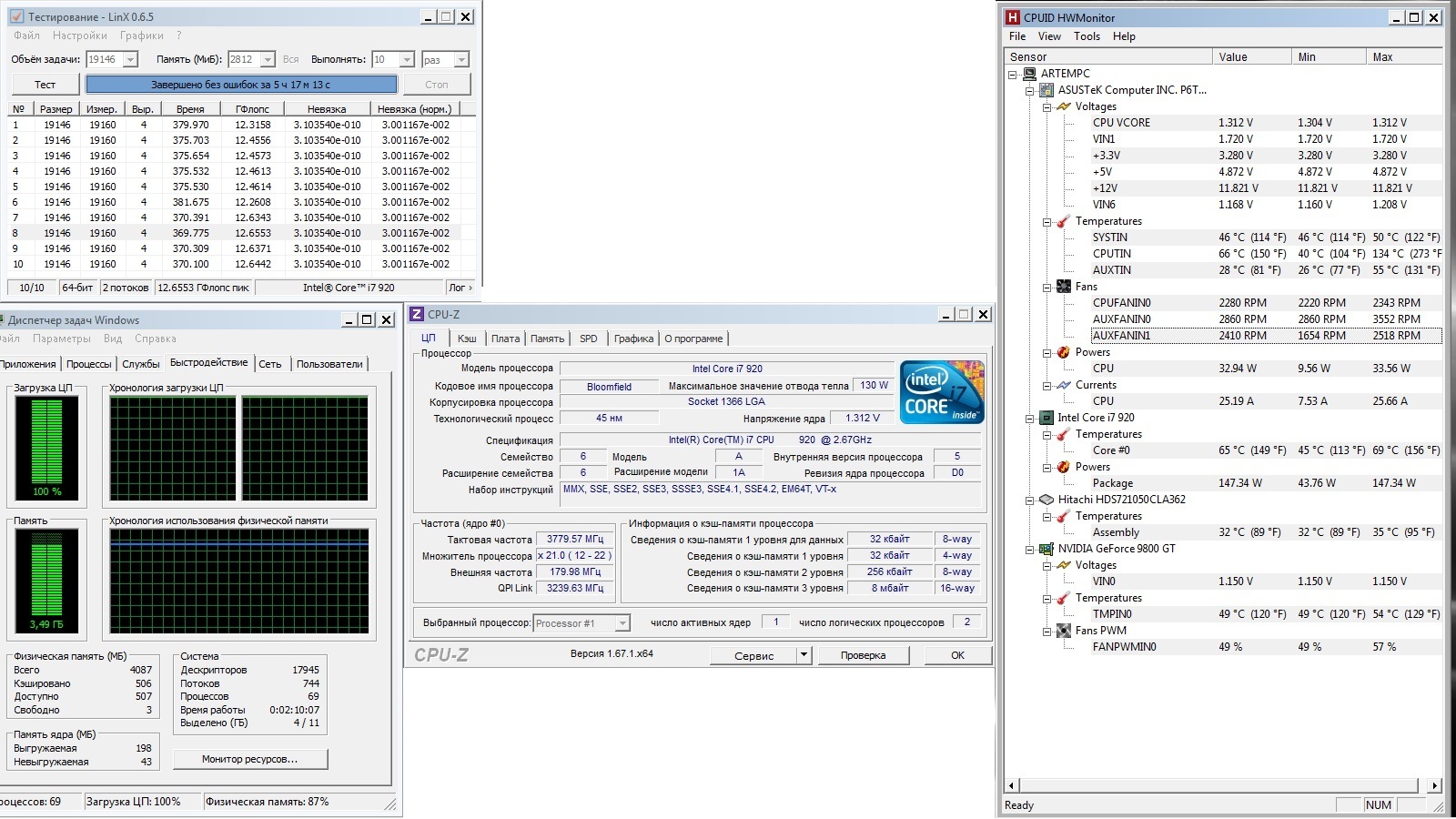Switch to the Память tab in CPU-Z
The width and height of the screenshot is (1456, 819).
547,339
